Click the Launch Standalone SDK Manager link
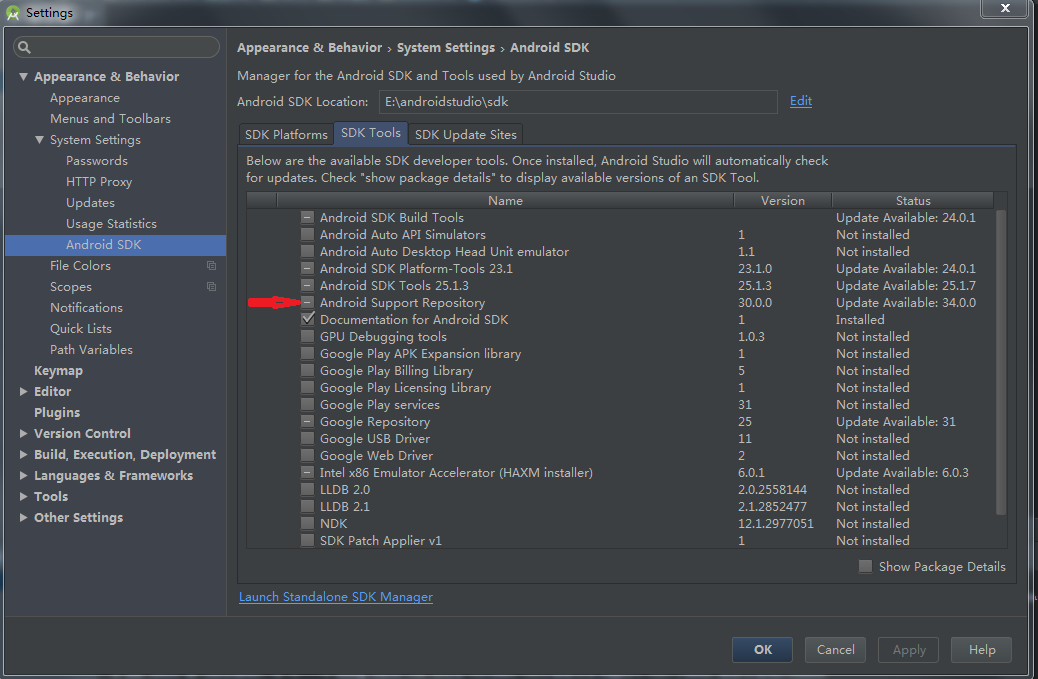 [336, 597]
